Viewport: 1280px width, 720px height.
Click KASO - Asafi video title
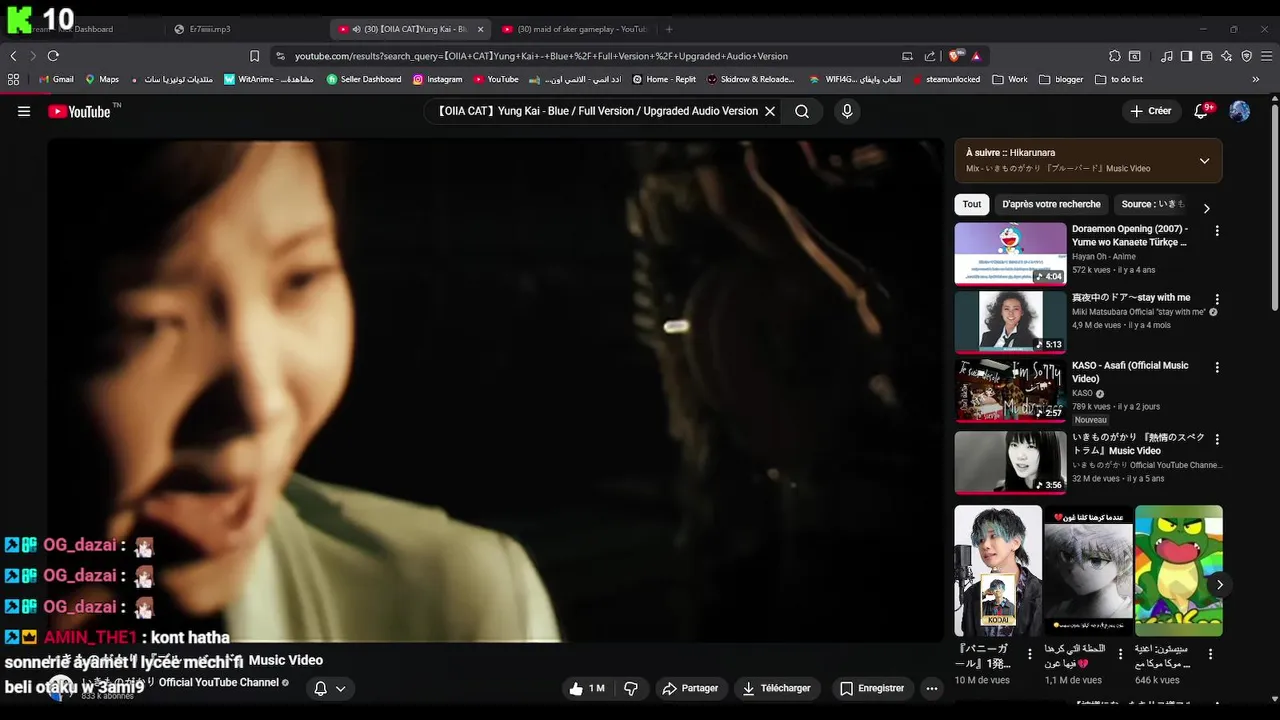pos(1130,372)
